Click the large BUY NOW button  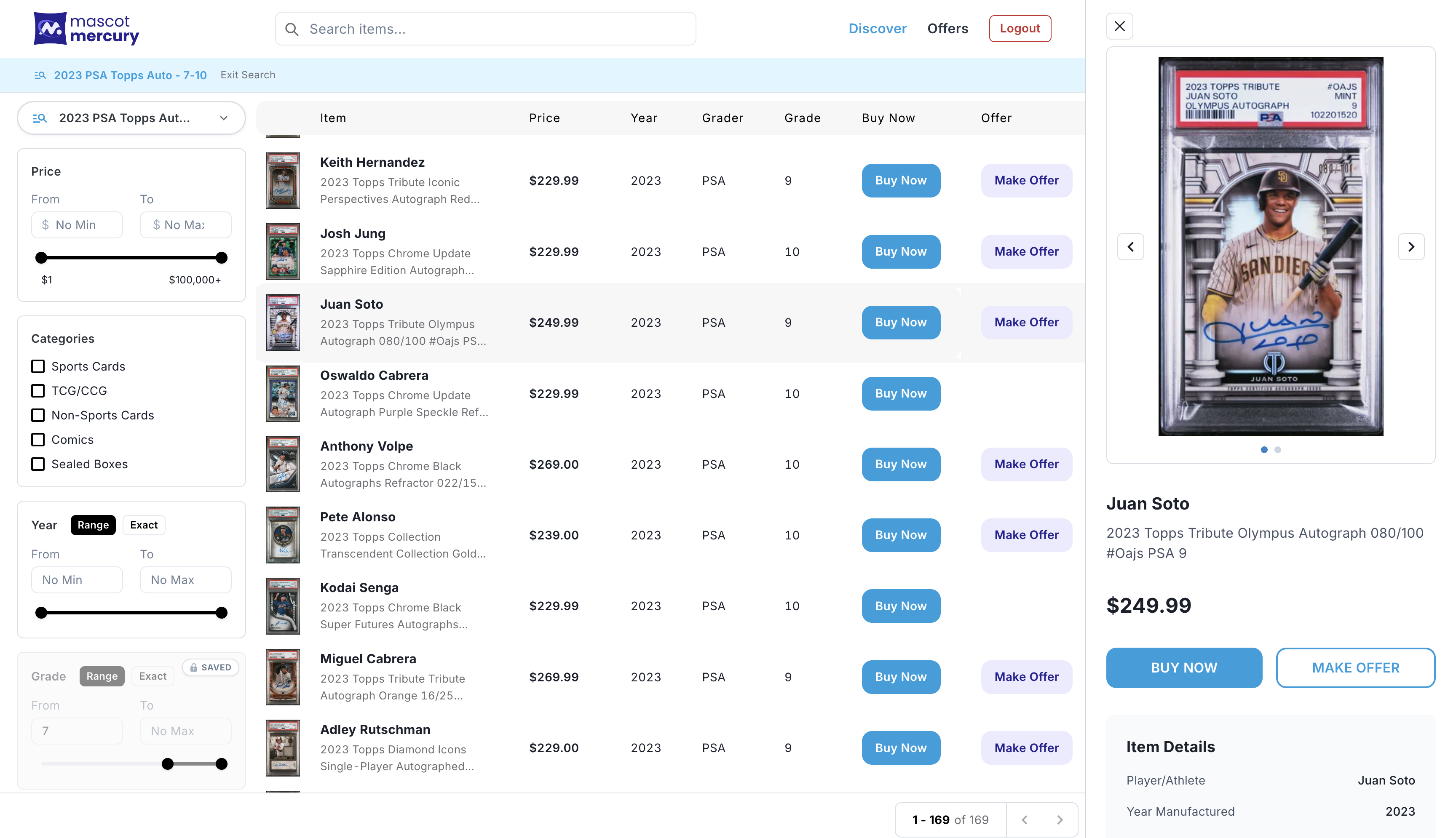pos(1184,667)
